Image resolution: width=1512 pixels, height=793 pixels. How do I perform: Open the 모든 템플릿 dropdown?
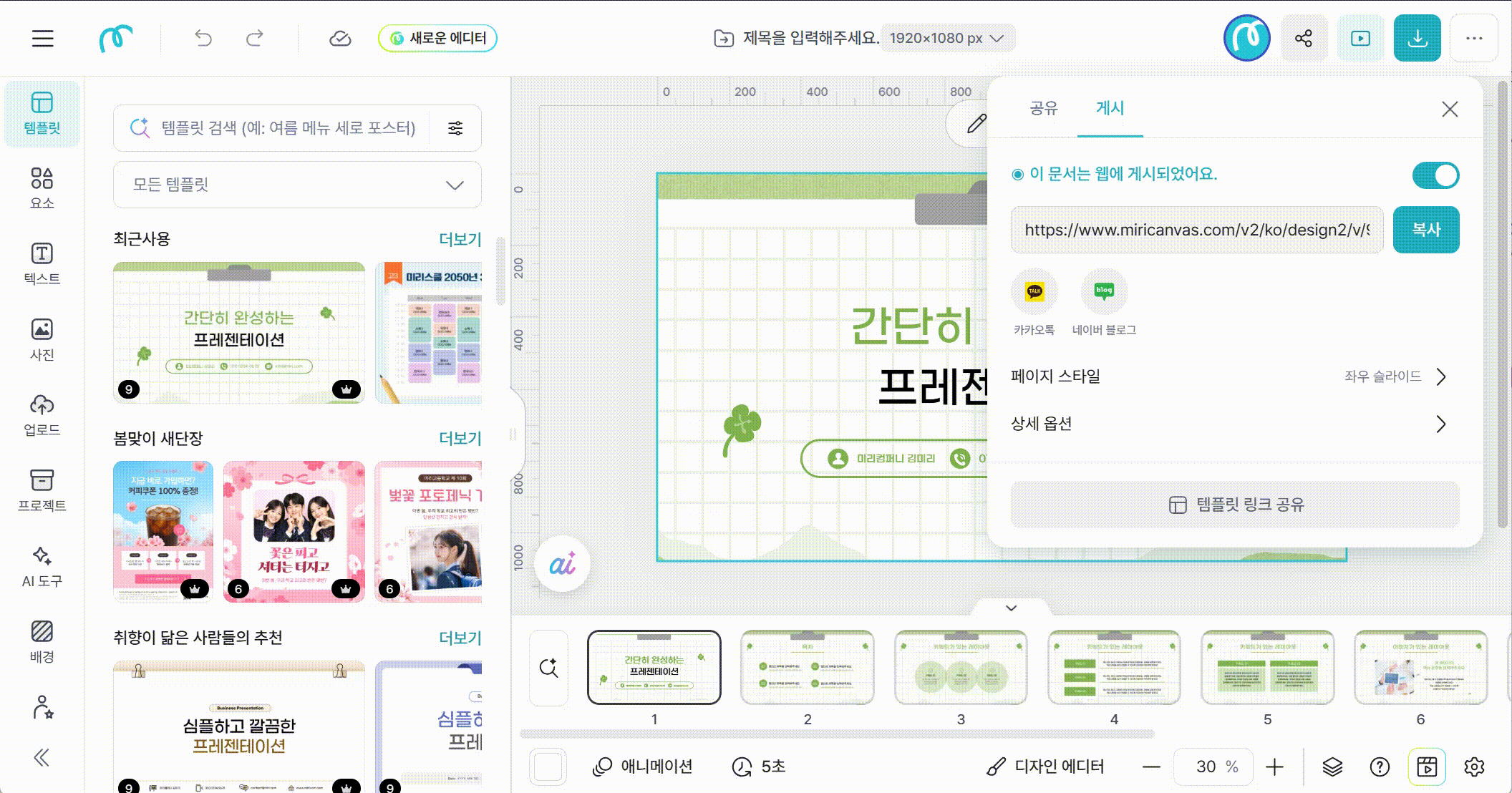tap(297, 185)
